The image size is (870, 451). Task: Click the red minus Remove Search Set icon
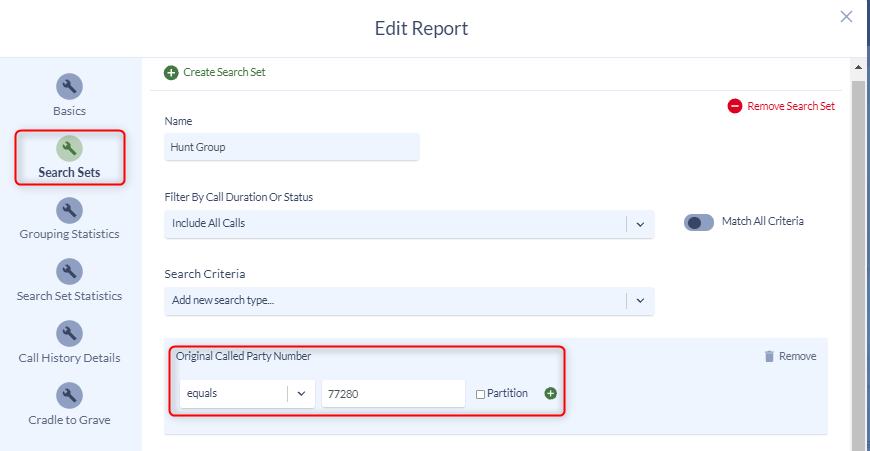coord(735,106)
